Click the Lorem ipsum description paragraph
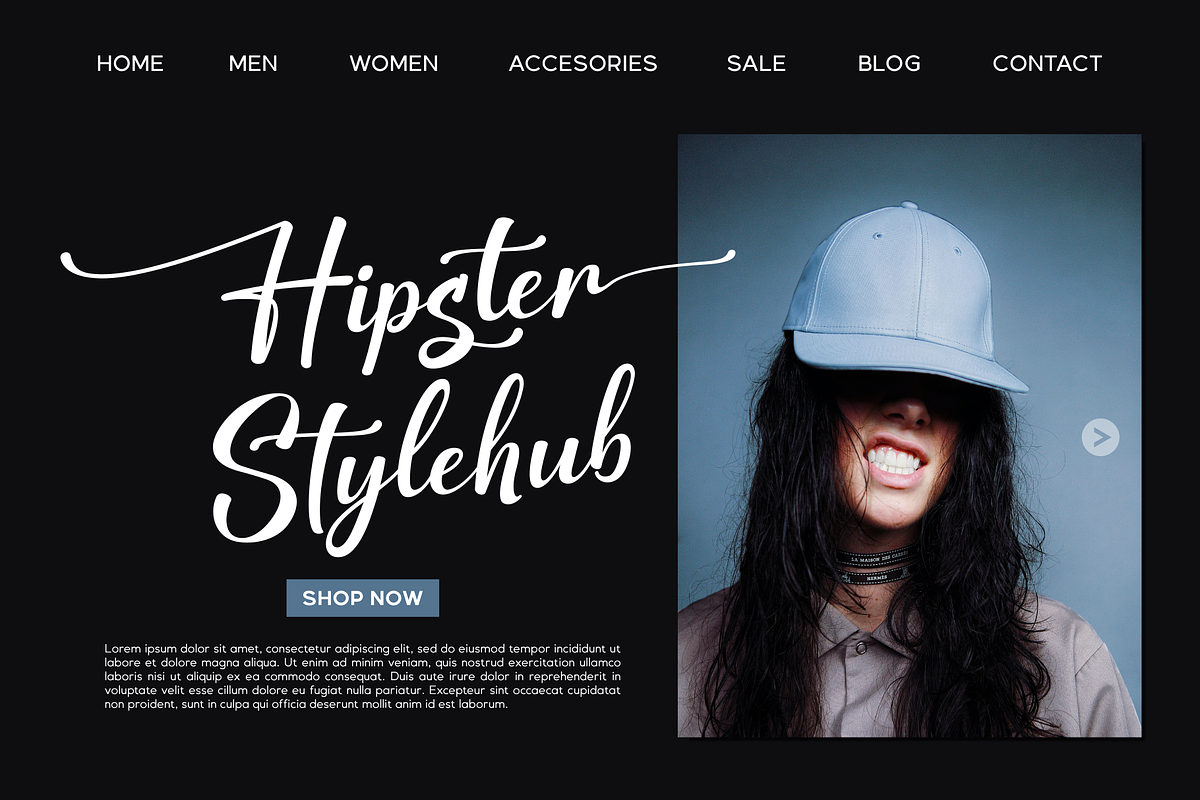This screenshot has height=800, width=1200. (x=363, y=676)
